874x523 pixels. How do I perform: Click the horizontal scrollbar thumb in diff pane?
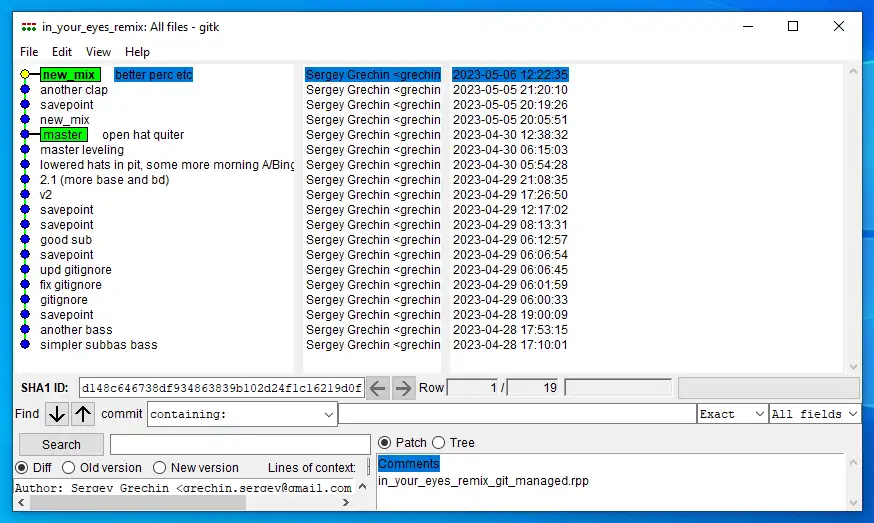click(138, 502)
